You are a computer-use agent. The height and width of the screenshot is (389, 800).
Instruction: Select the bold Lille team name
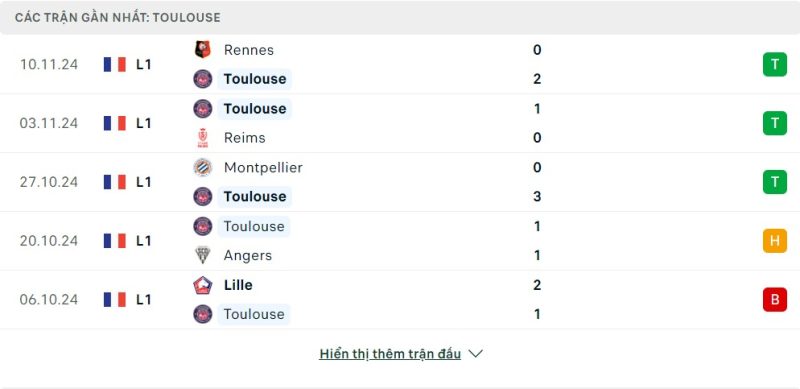pyautogui.click(x=238, y=285)
